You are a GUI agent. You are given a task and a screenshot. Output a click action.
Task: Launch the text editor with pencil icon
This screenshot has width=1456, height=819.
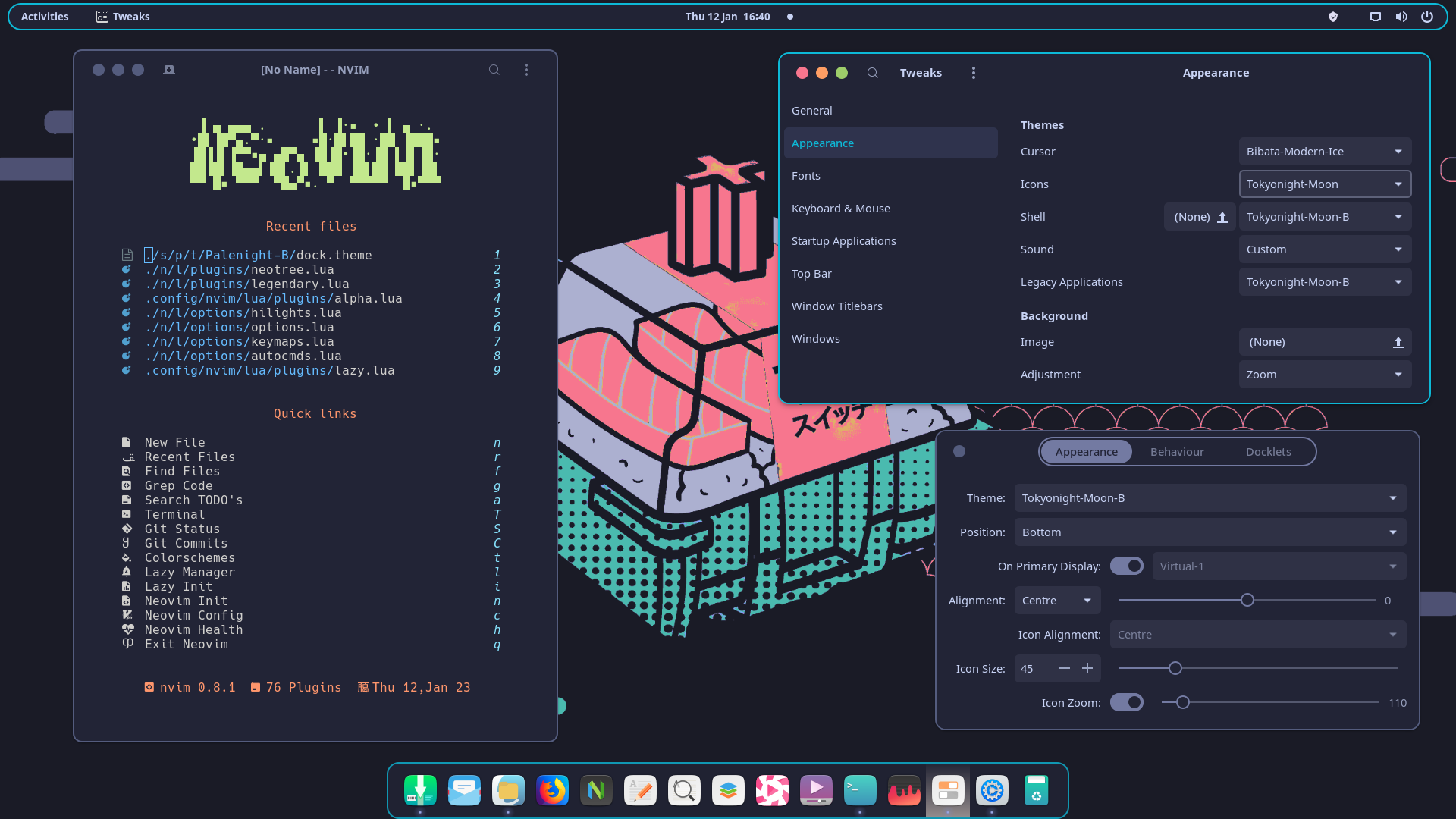coord(640,790)
